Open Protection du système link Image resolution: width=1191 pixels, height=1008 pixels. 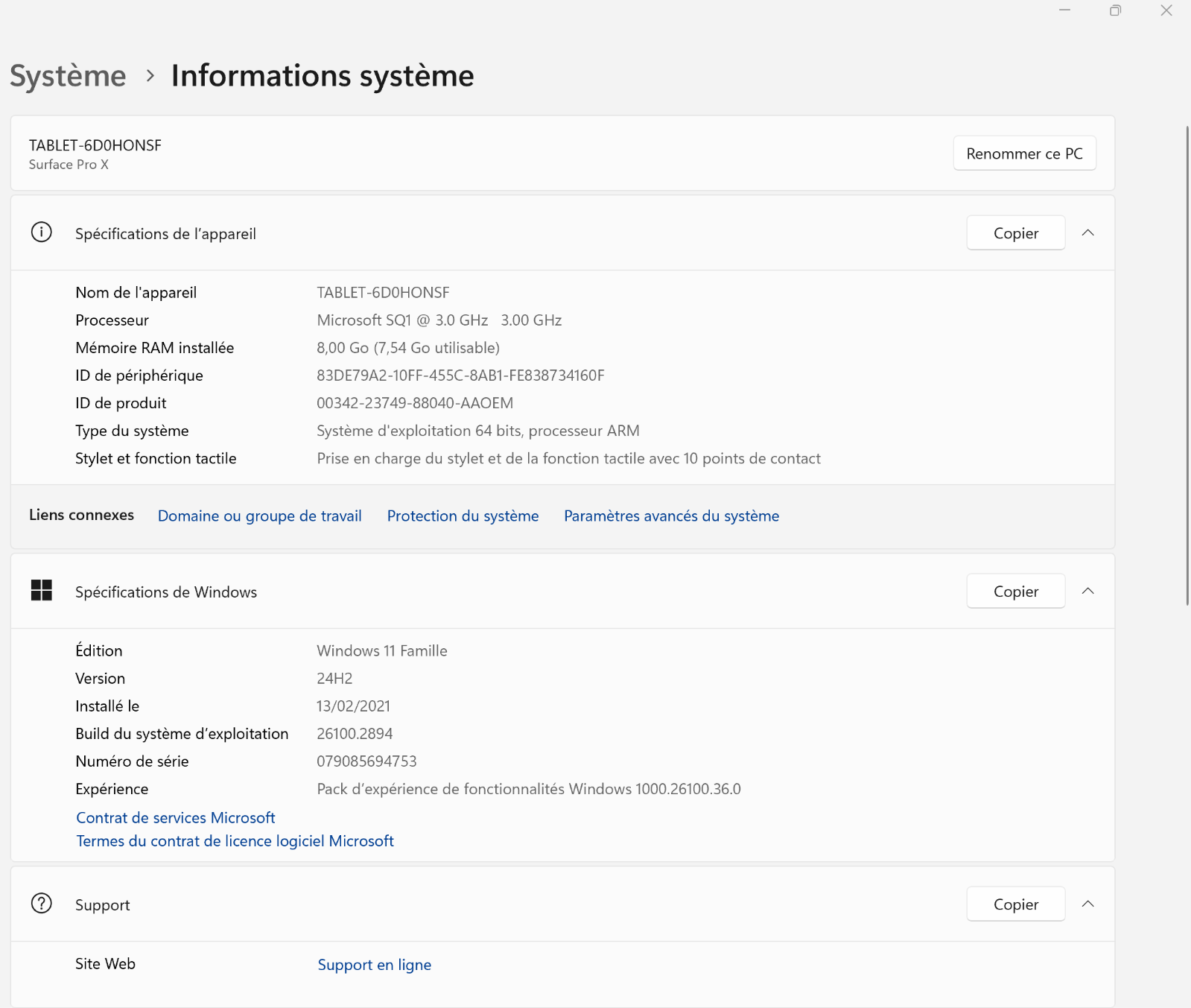463,516
